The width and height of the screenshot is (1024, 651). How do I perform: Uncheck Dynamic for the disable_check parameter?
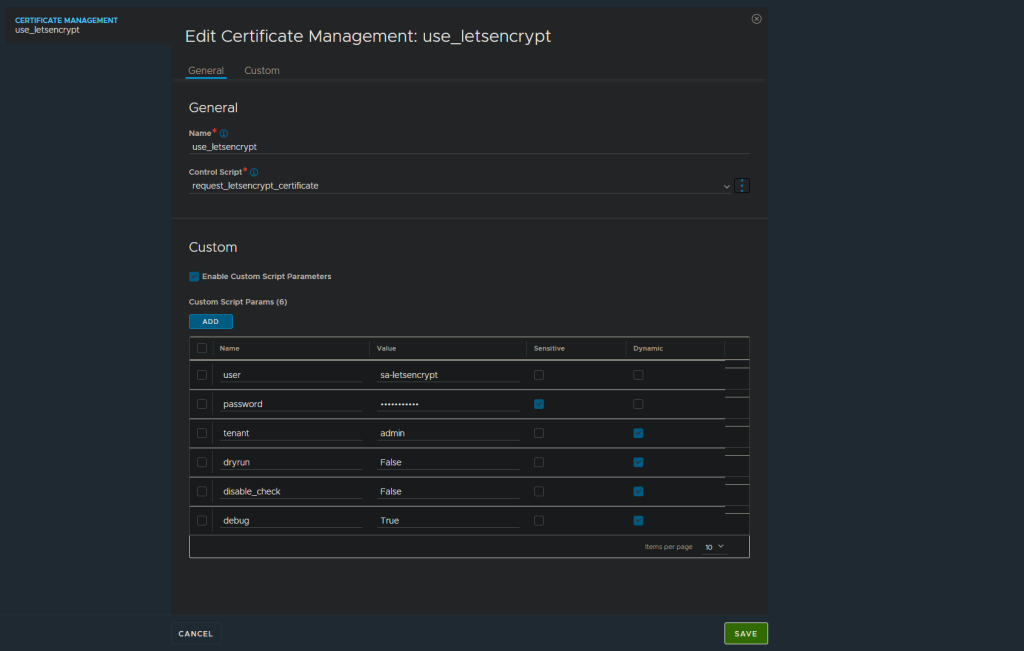638,492
